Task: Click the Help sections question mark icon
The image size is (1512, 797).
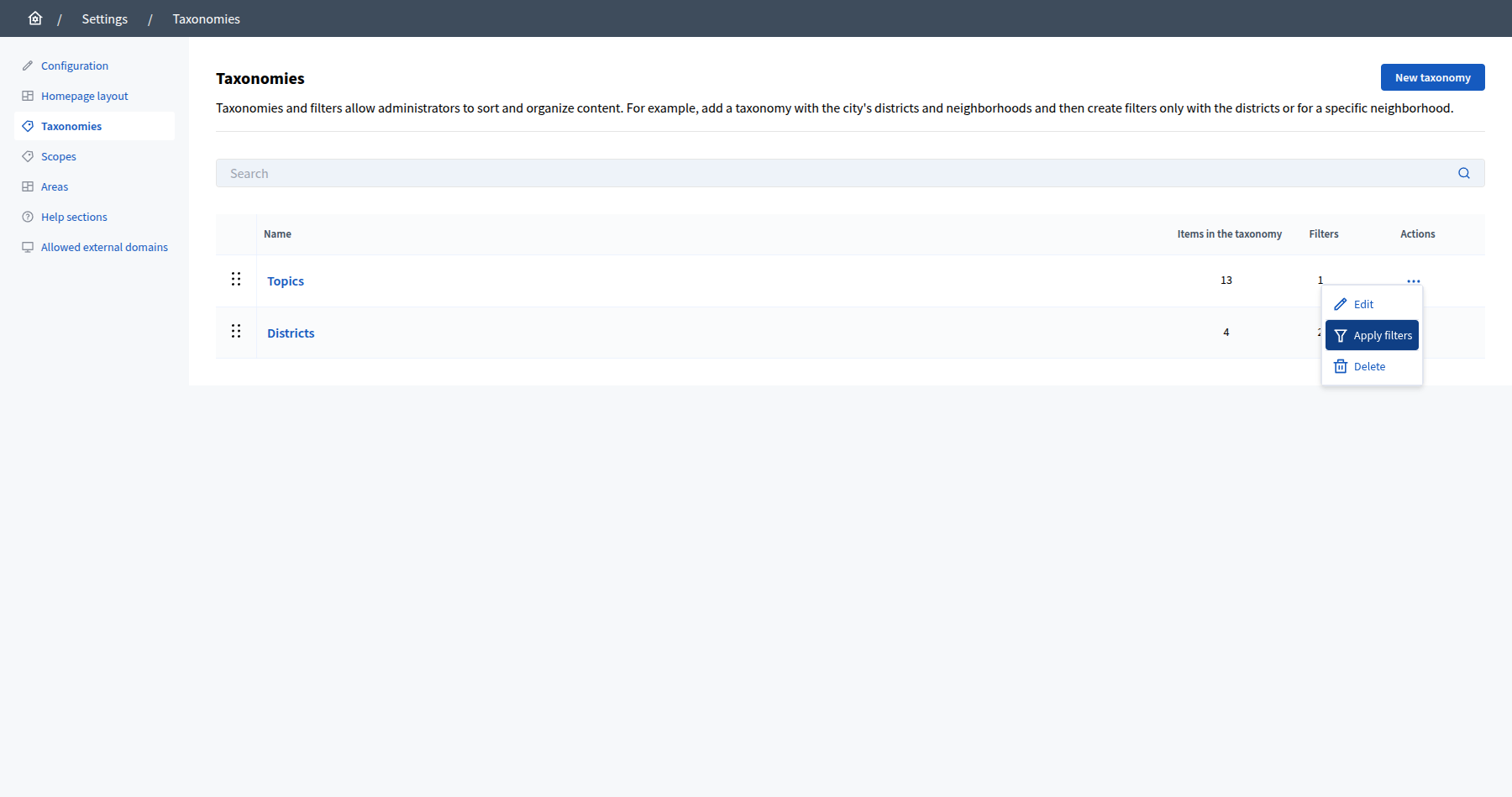Action: click(28, 216)
